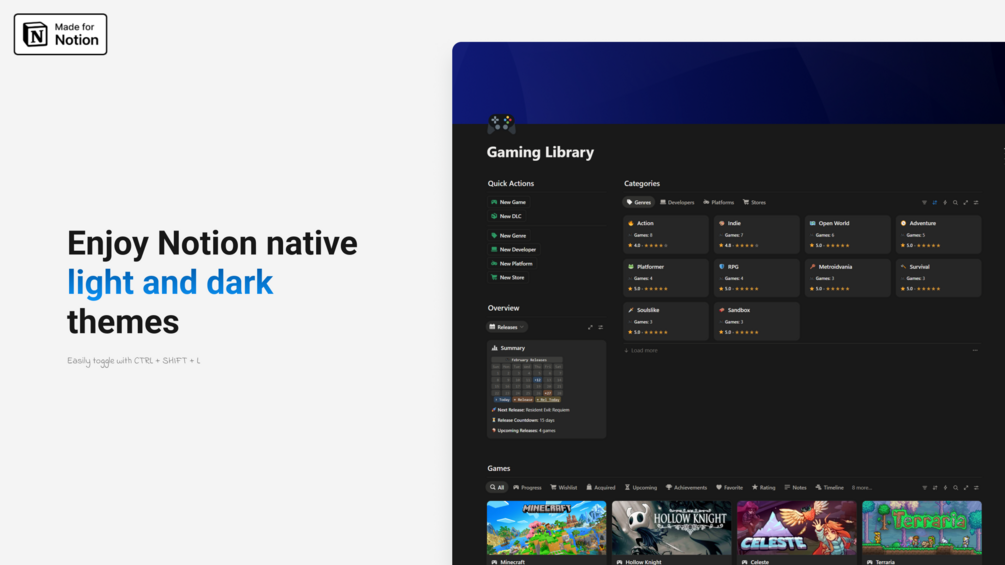Viewport: 1005px width, 565px height.
Task: Open the Categories filter icon
Action: coord(924,202)
